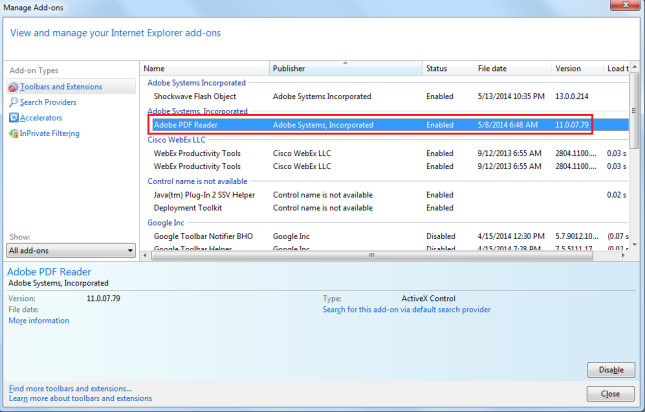
Task: Sort by the Publisher column header
Action: [346, 68]
